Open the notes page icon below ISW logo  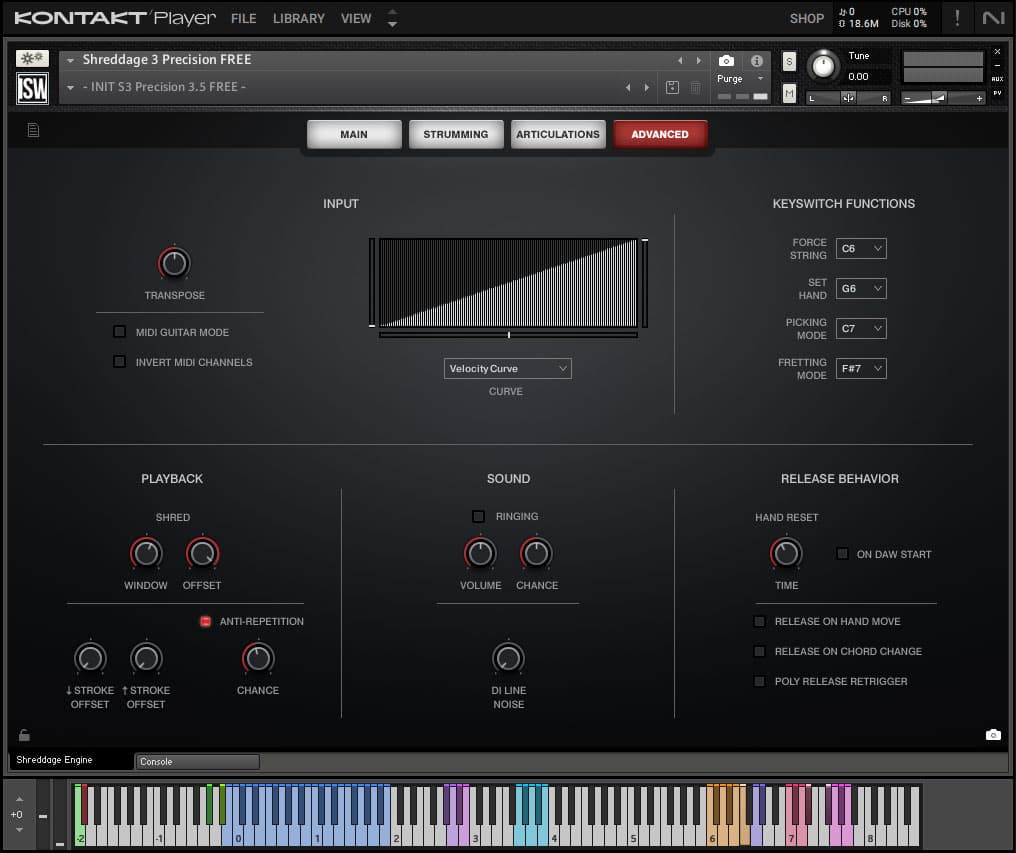tap(33, 131)
